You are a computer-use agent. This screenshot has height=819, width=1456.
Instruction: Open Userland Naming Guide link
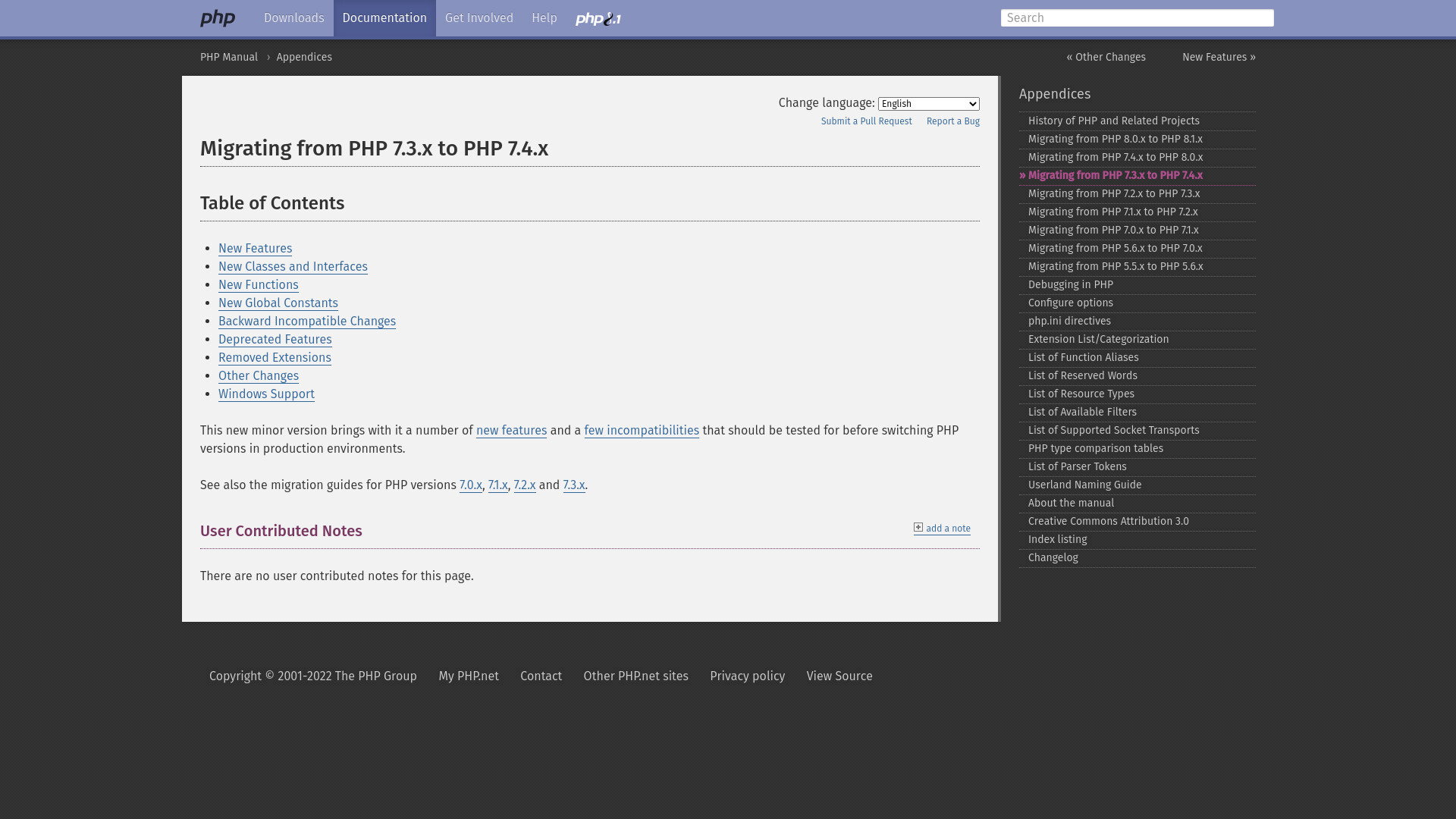coord(1137,485)
